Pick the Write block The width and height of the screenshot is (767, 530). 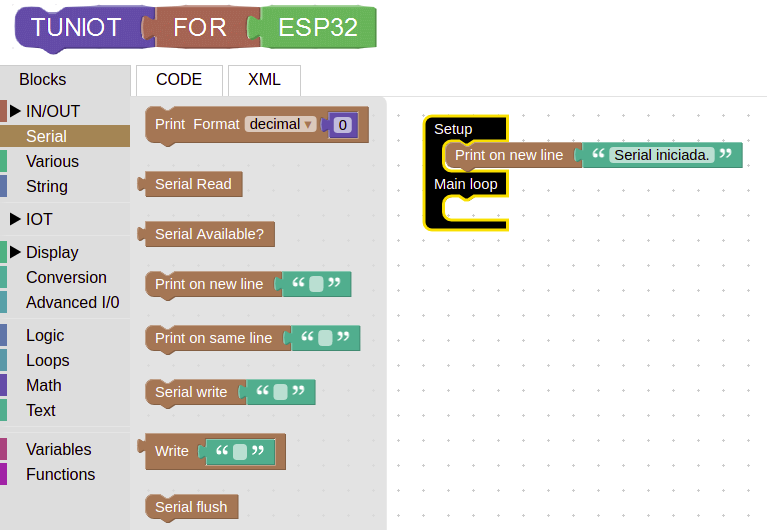pos(171,451)
